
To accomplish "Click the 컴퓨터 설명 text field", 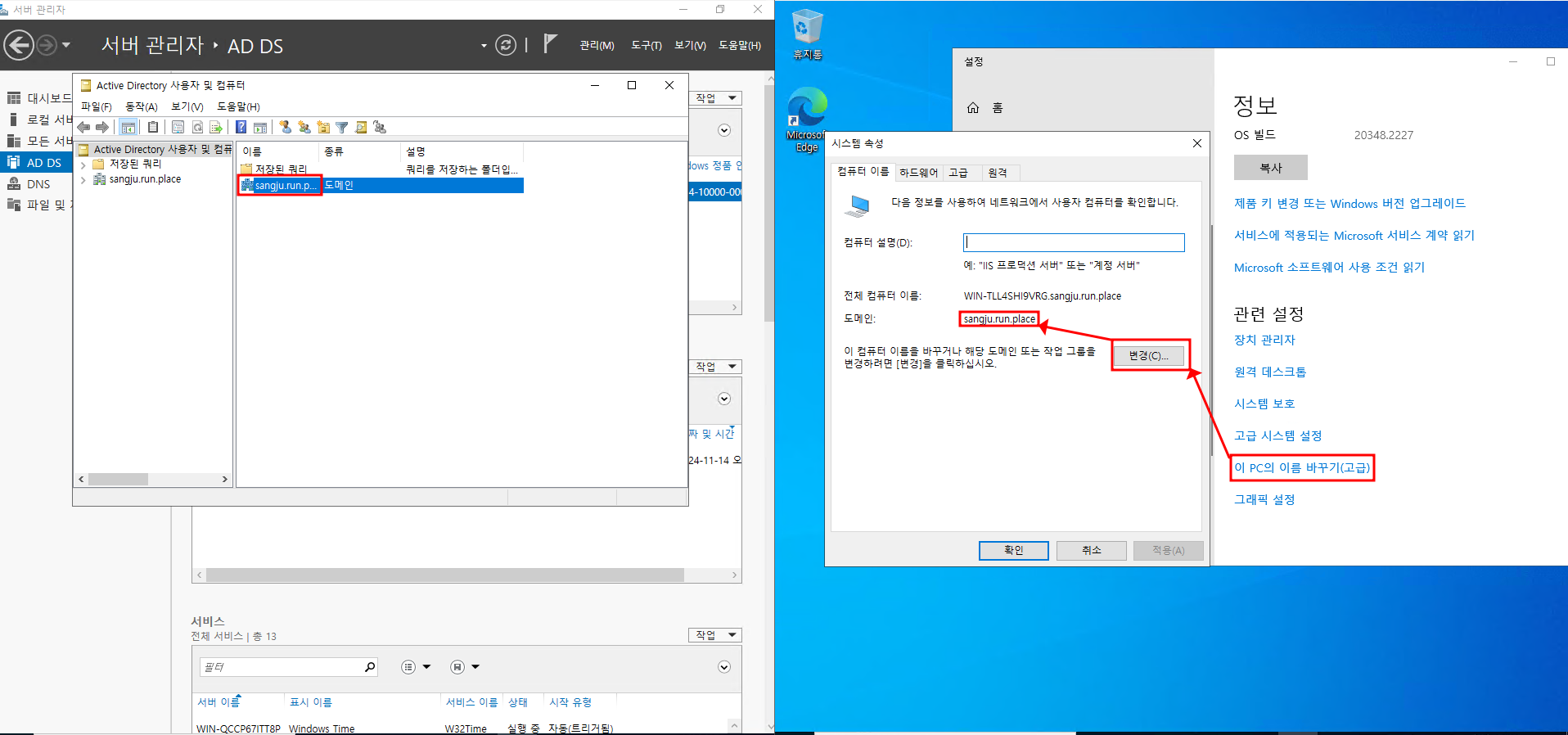I will pos(1074,242).
